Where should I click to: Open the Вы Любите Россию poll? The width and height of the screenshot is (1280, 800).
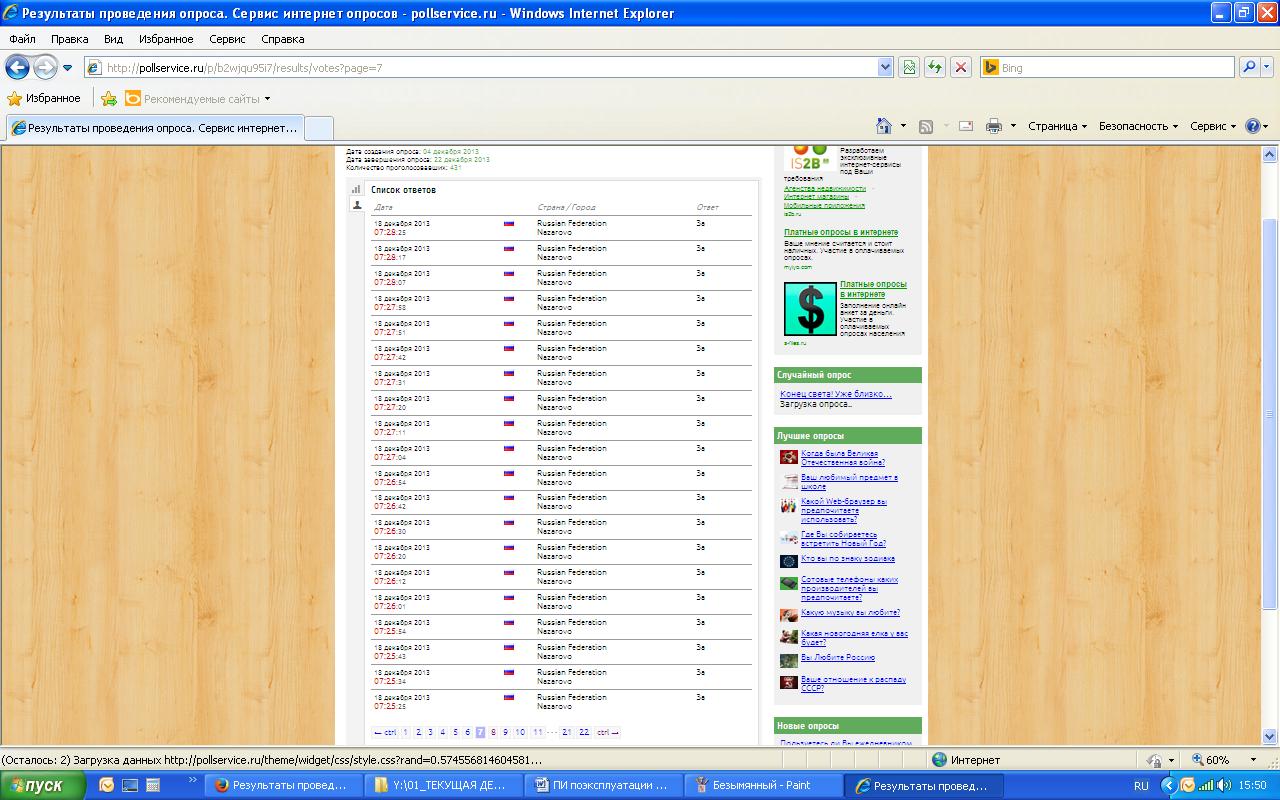click(x=838, y=658)
